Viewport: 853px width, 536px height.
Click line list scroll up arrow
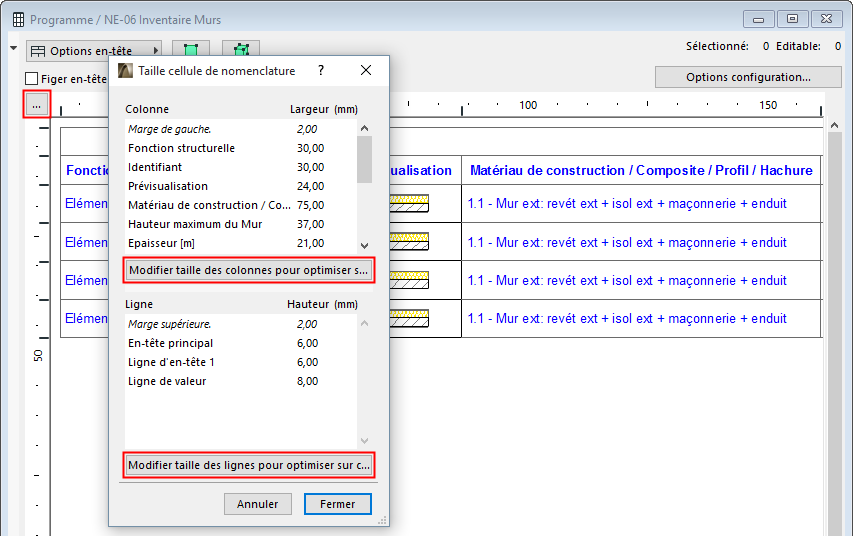coord(364,323)
